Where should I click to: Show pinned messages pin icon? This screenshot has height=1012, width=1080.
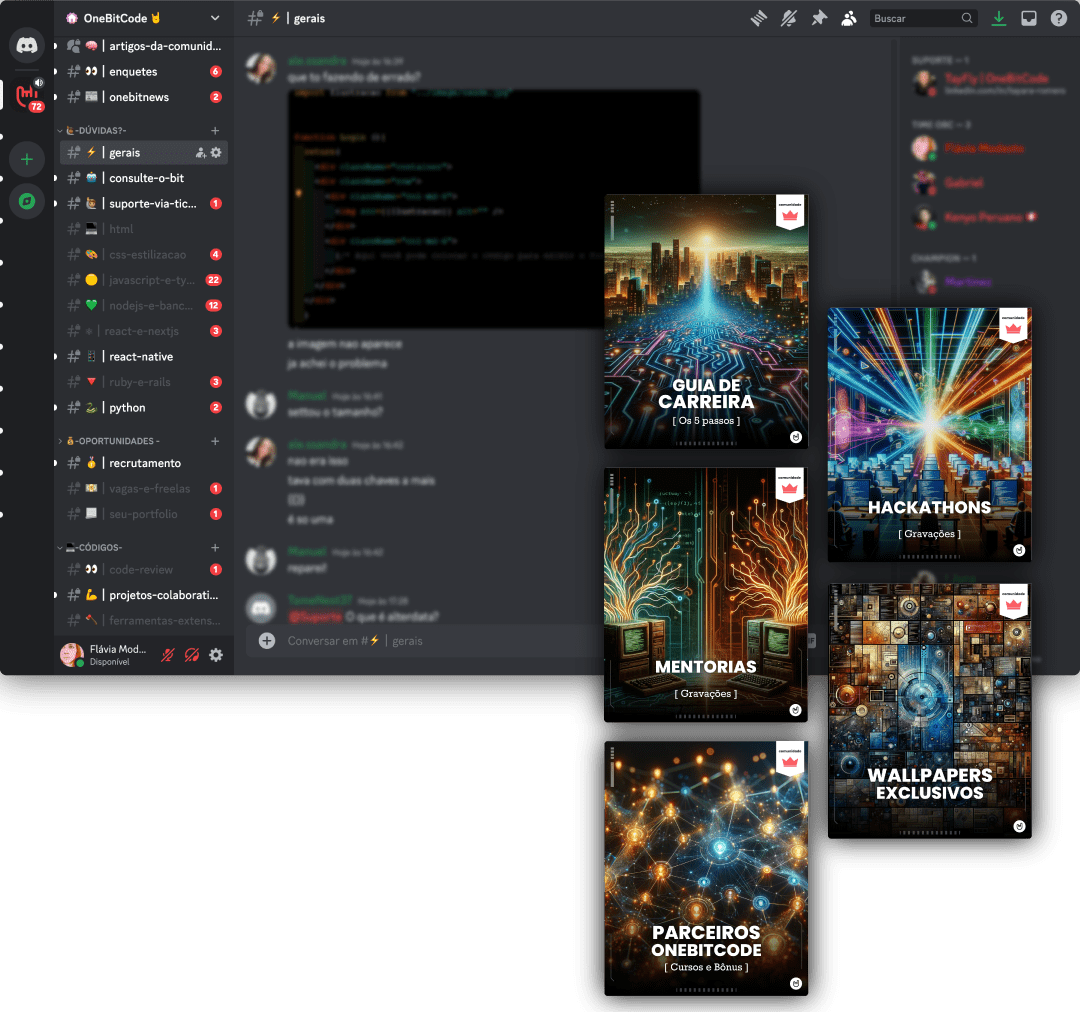819,19
